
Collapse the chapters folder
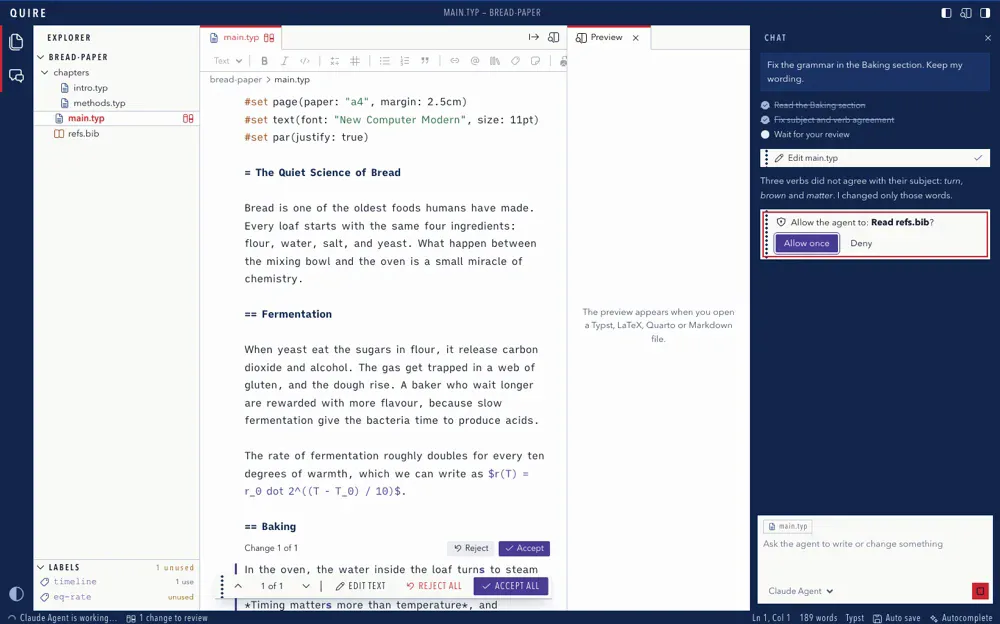pyautogui.click(x=45, y=73)
